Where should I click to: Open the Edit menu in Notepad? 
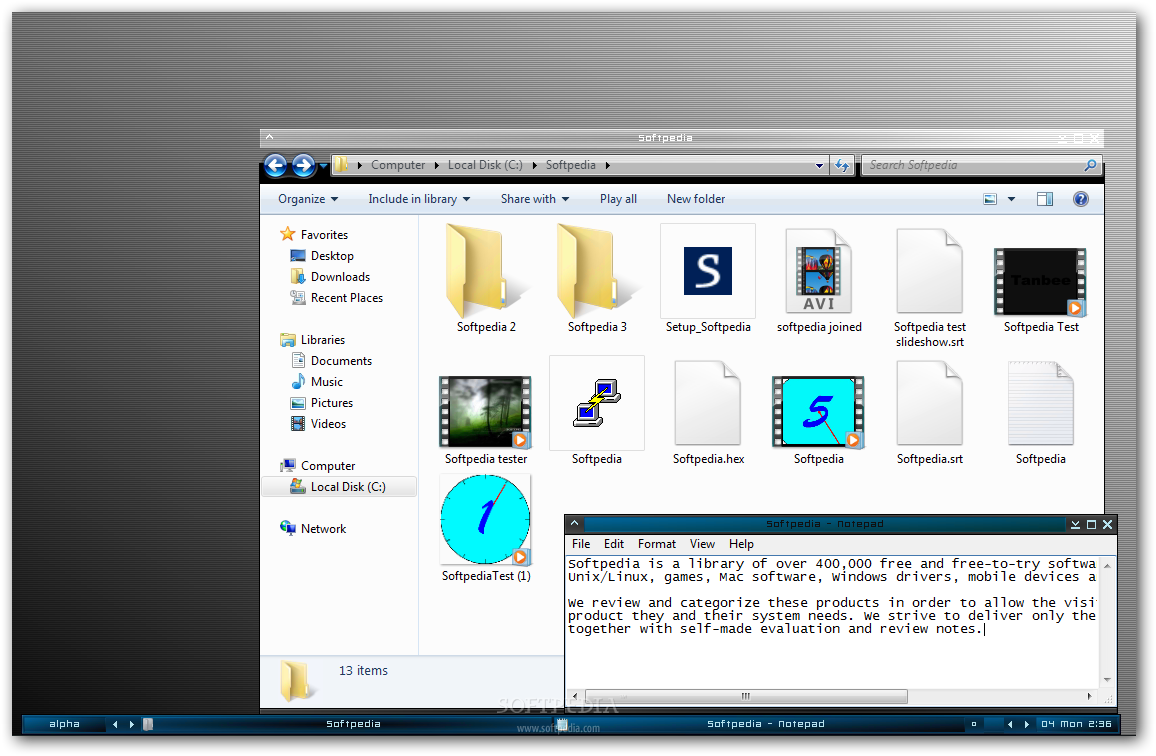614,544
